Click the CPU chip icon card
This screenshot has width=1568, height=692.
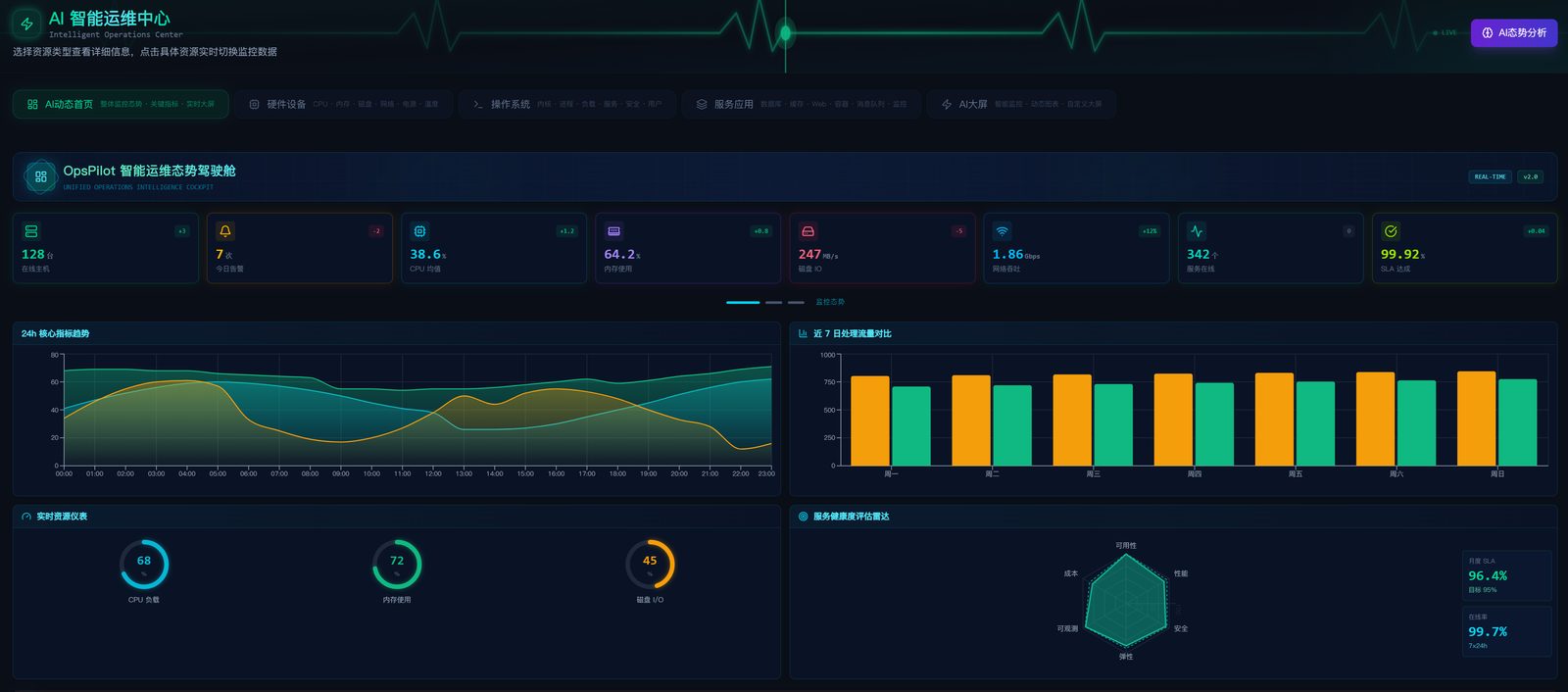tap(419, 231)
